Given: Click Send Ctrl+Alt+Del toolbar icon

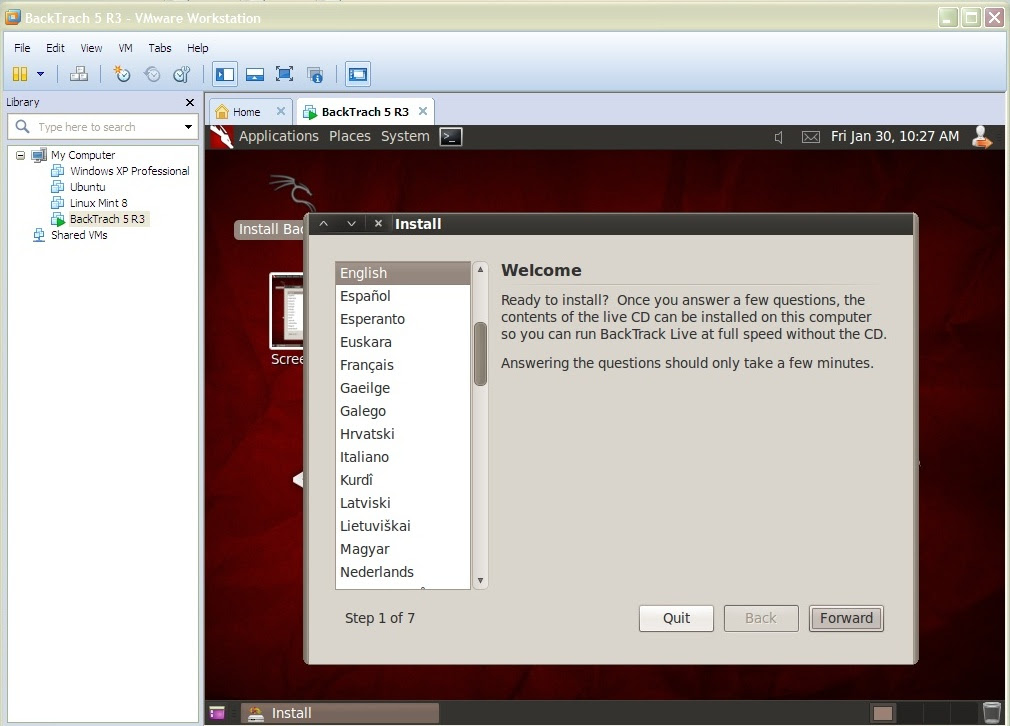Looking at the screenshot, I should coord(79,74).
